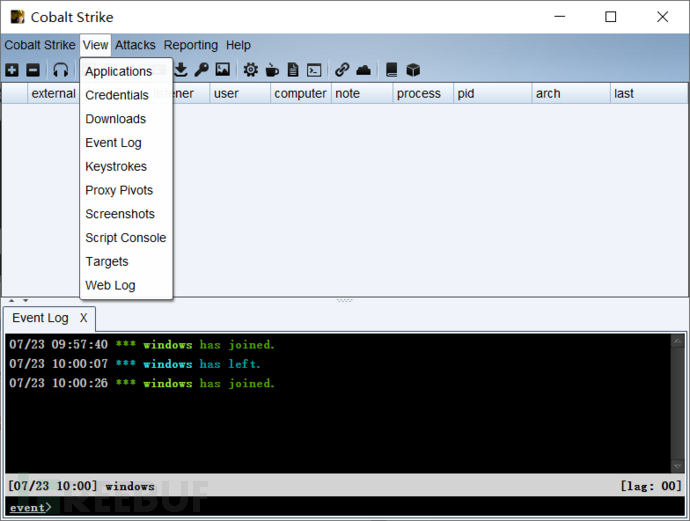Click the gear icon in the toolbar
Image resolution: width=690 pixels, height=521 pixels.
point(250,70)
